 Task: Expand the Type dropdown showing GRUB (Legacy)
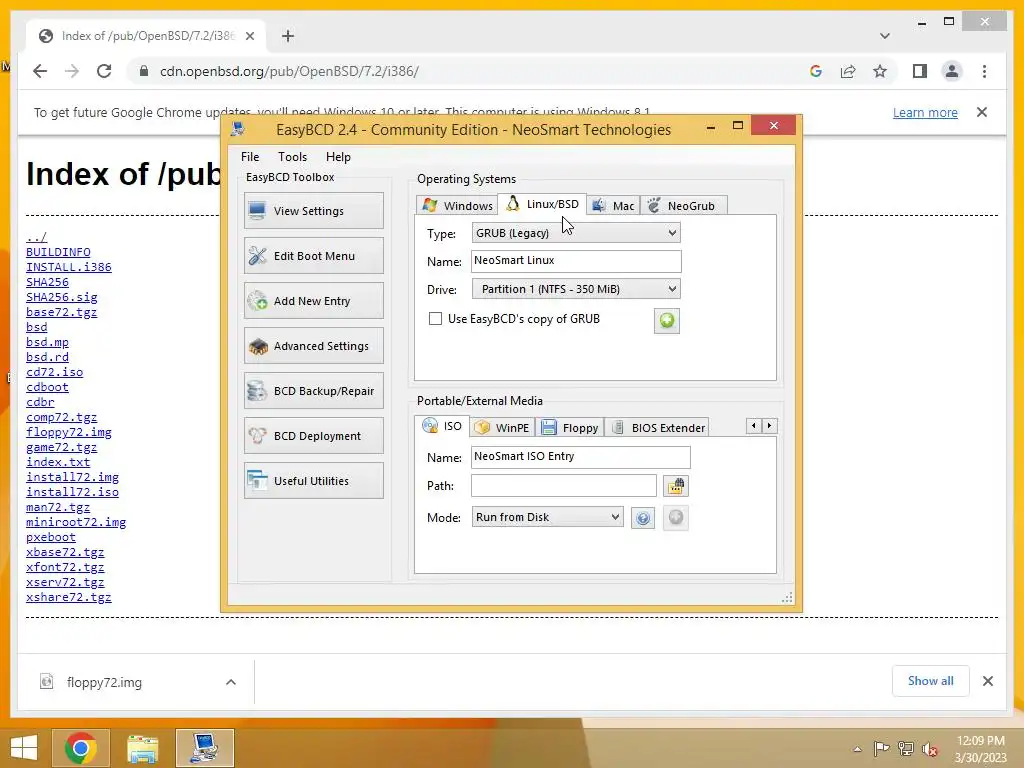tap(576, 233)
